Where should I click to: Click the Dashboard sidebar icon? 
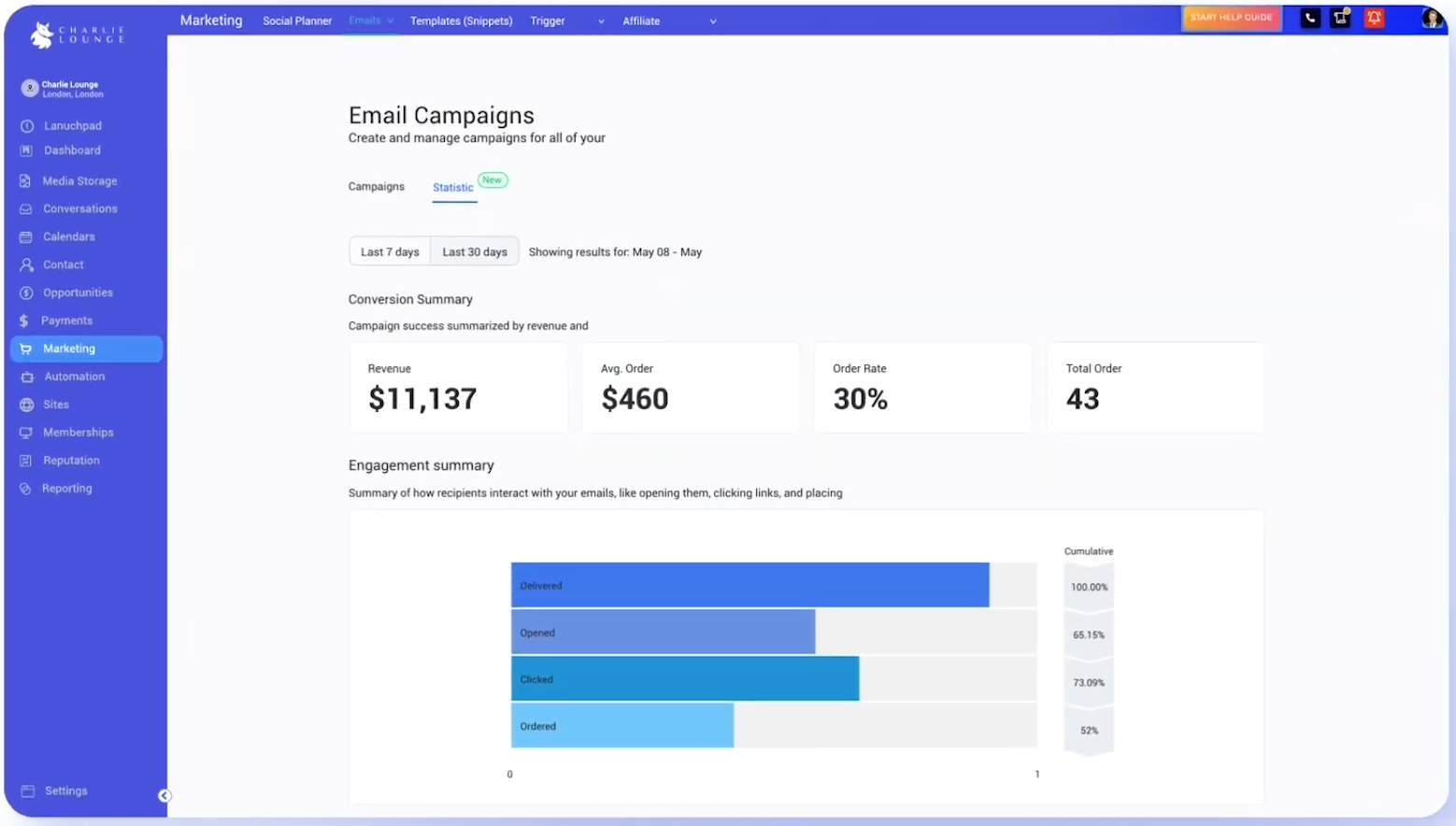point(26,150)
